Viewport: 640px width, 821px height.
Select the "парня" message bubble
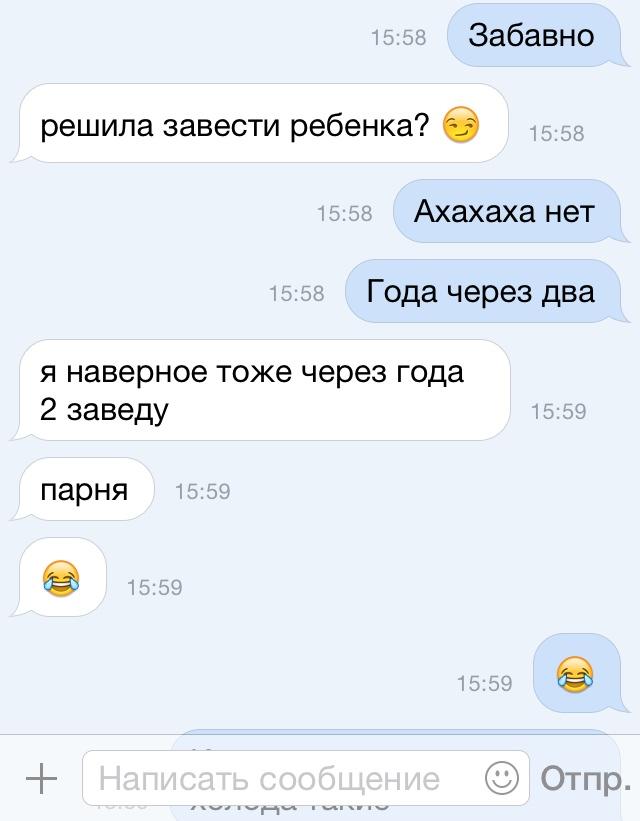coord(84,490)
